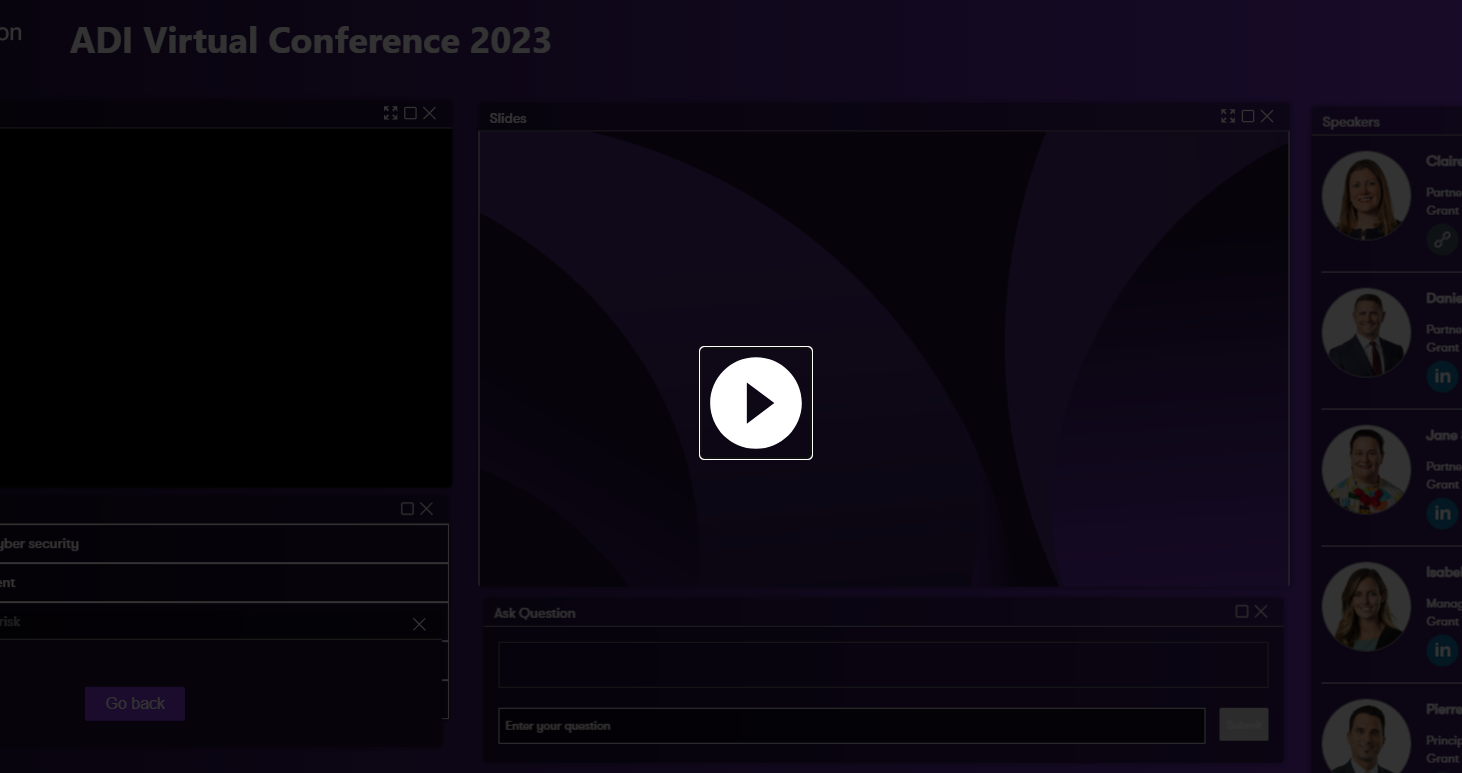Close the Ask Question panel
Image resolution: width=1462 pixels, height=773 pixels.
point(1261,611)
